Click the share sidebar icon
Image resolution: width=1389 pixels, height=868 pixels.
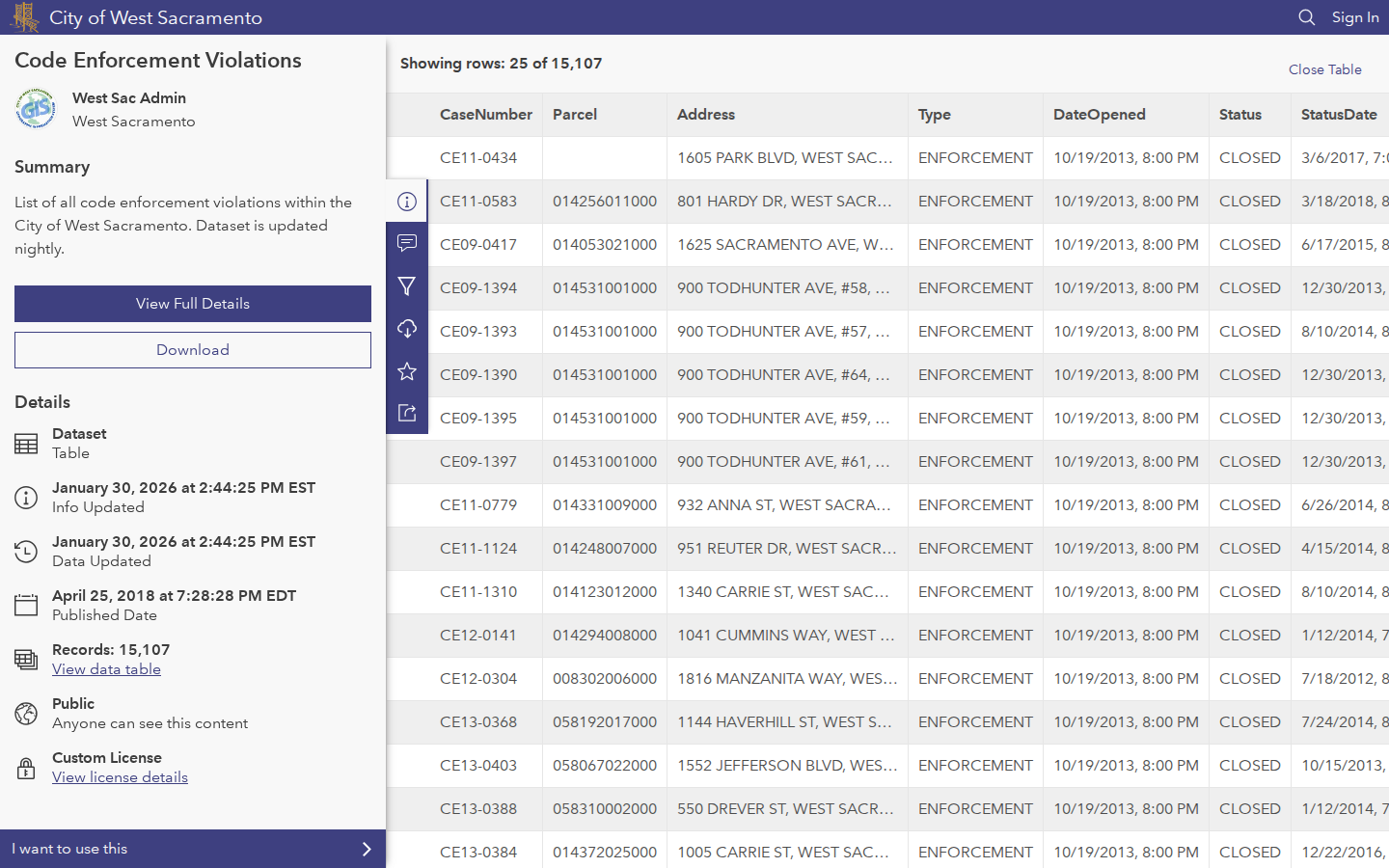[x=407, y=413]
